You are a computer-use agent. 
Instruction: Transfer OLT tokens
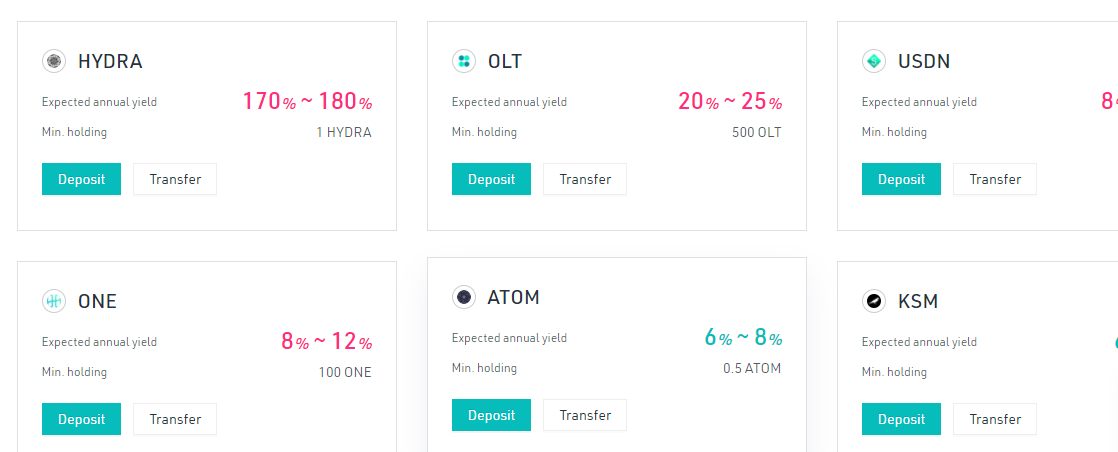tap(585, 179)
